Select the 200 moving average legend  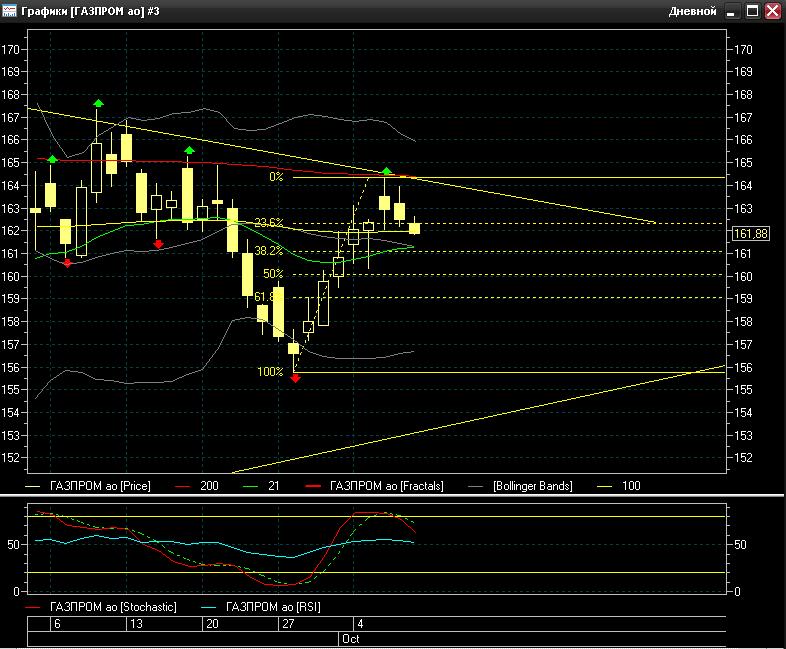point(209,486)
